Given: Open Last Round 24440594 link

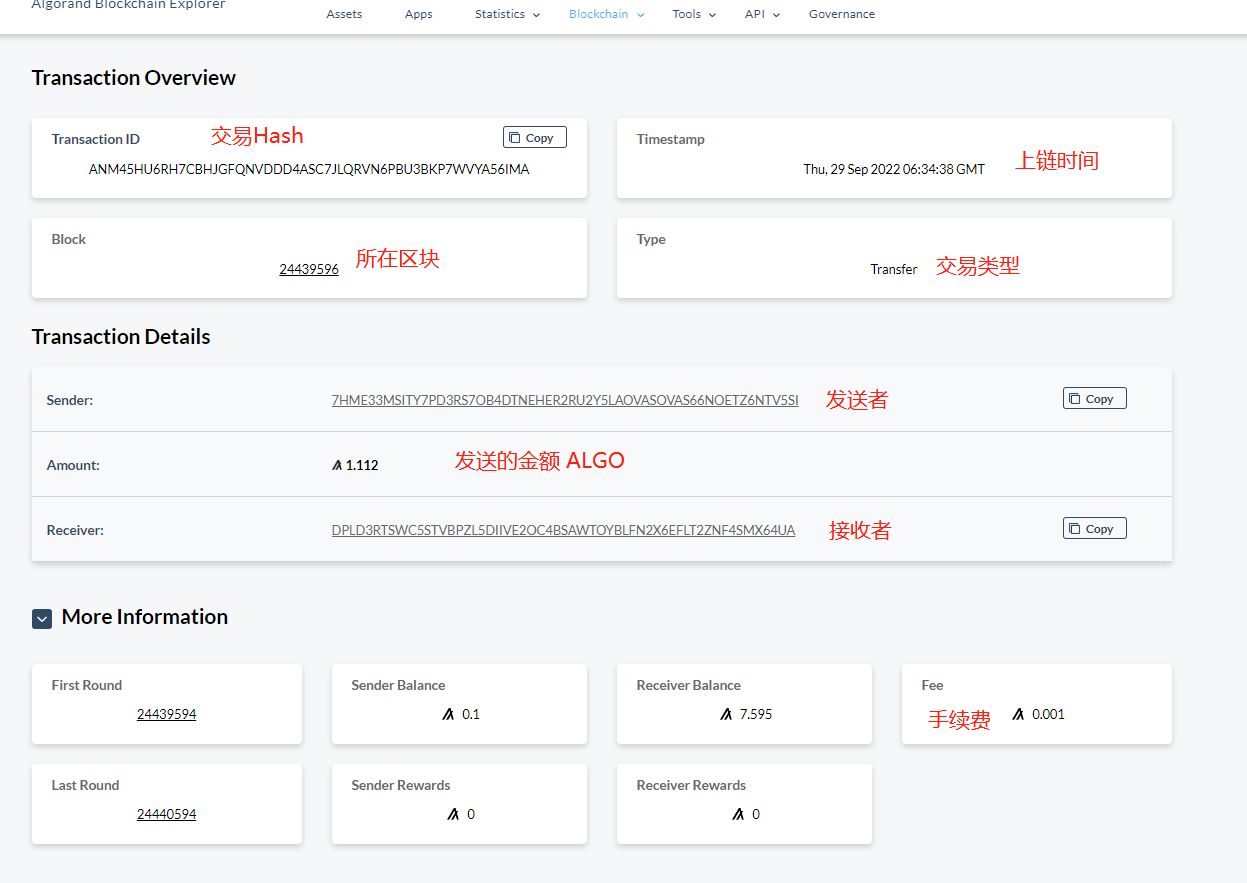Looking at the screenshot, I should tap(166, 814).
